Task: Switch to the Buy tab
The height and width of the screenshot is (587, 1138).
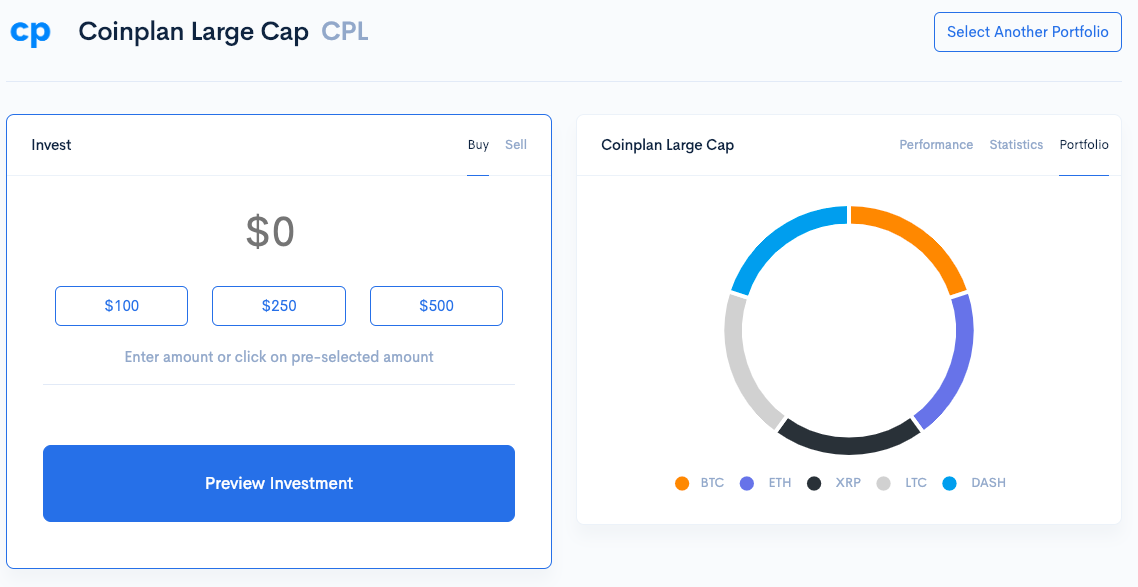Action: coord(478,145)
